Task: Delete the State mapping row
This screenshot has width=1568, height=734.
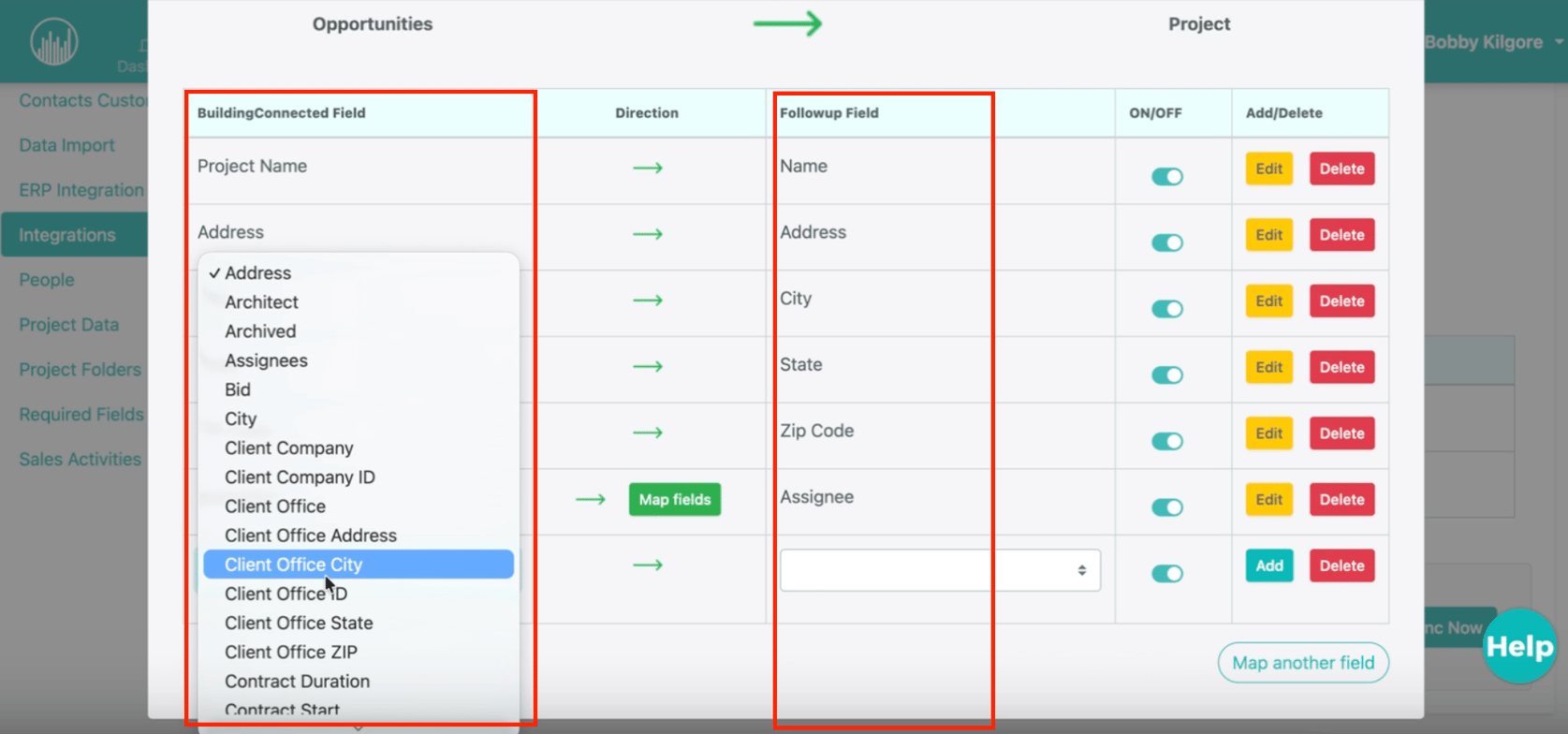Action: click(x=1341, y=367)
